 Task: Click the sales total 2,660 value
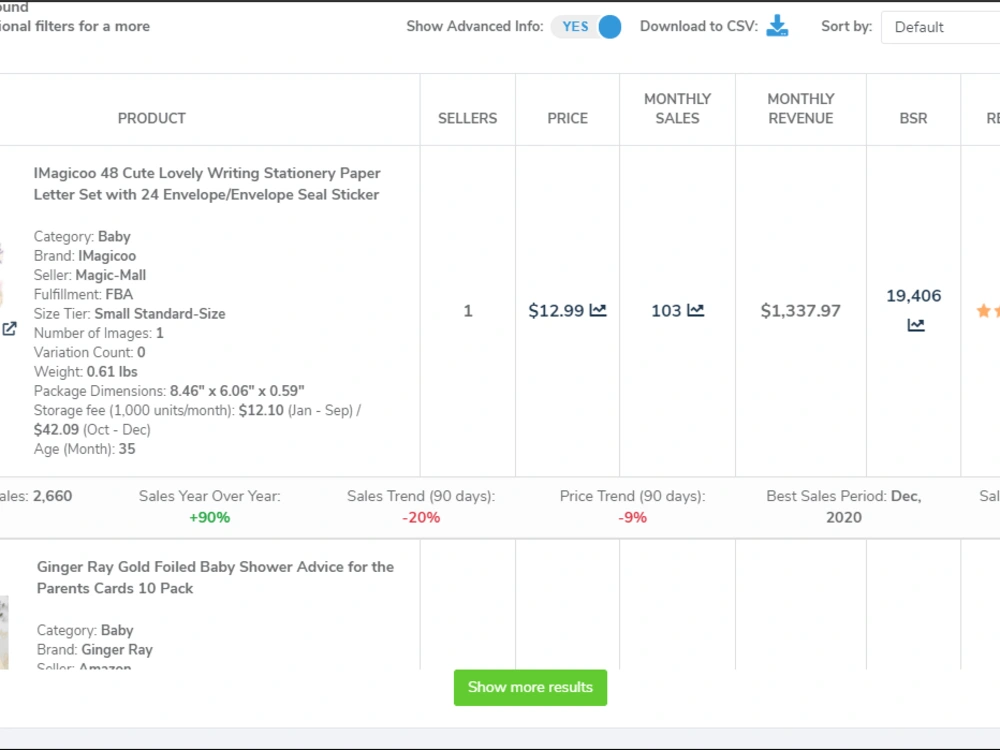(52, 496)
